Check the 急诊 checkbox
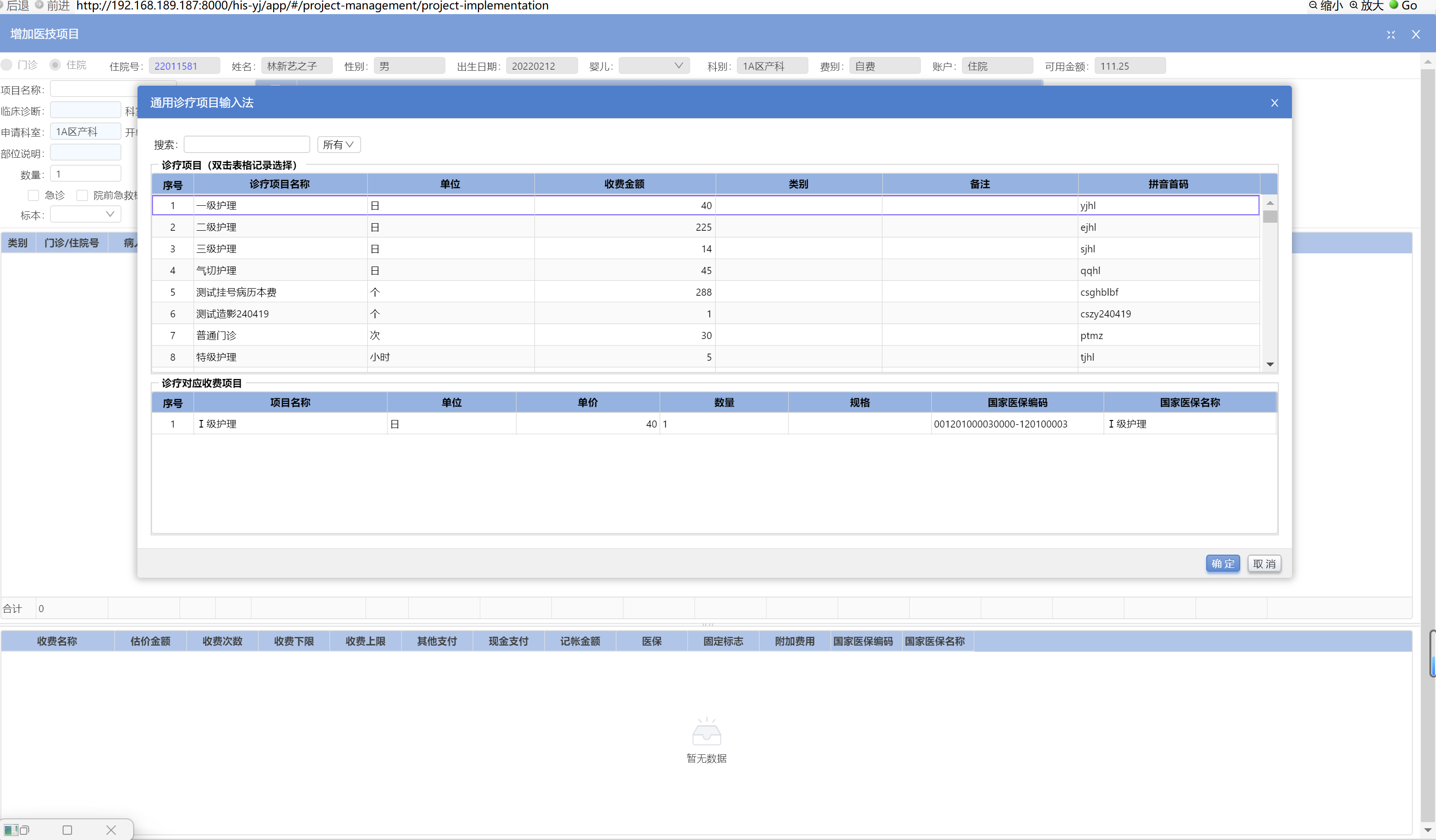 pos(33,195)
